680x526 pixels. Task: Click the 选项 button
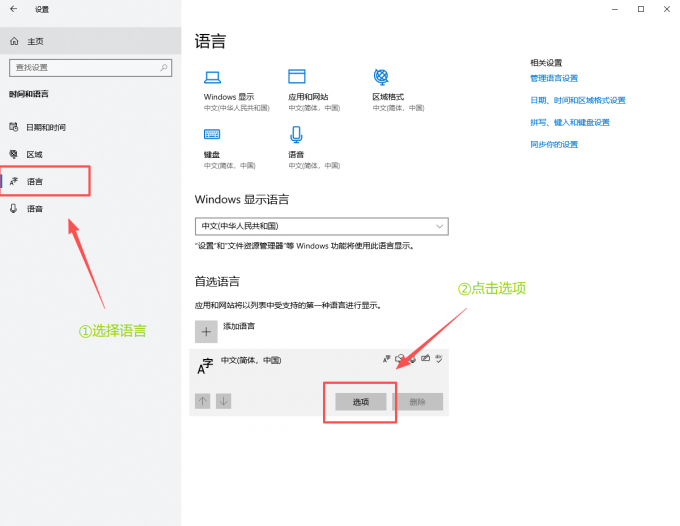pos(360,402)
